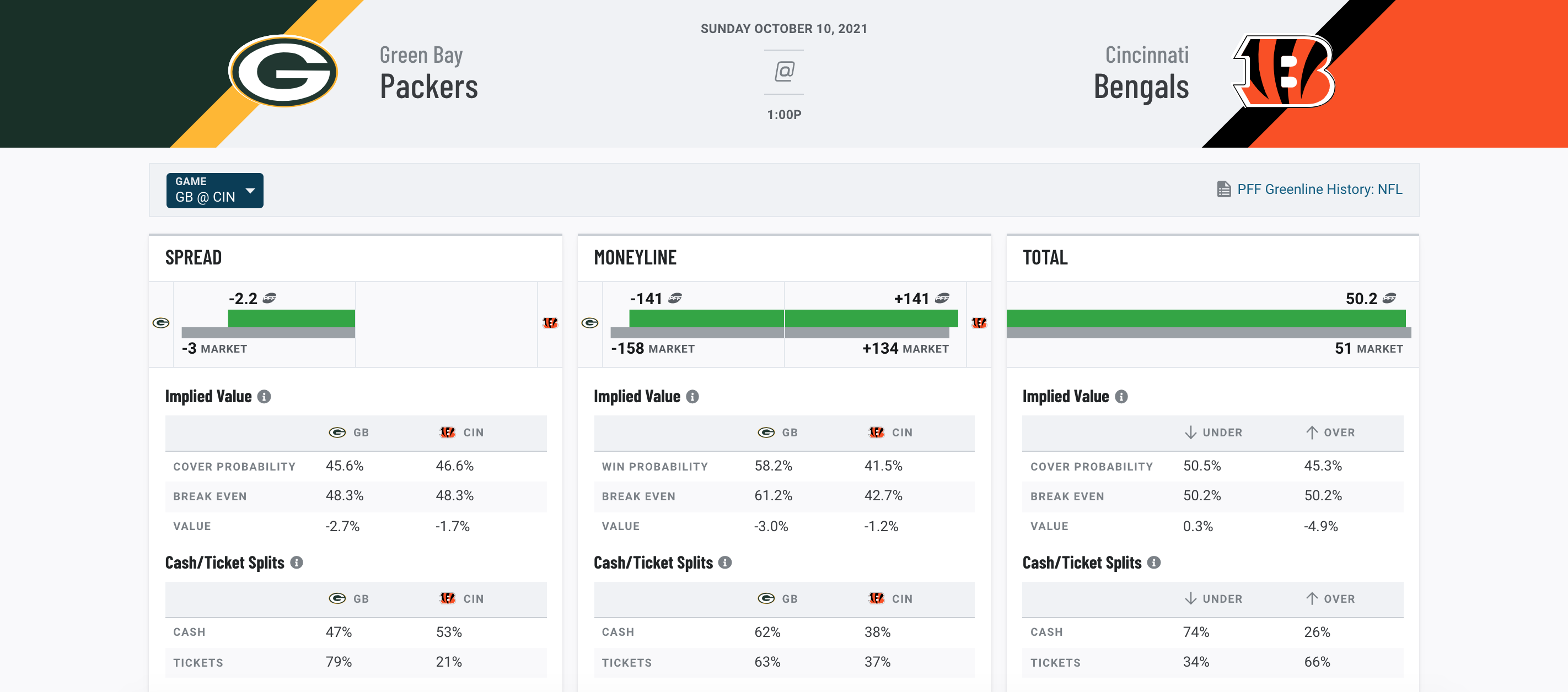
Task: Click Moneyline Implied Value info icon
Action: click(692, 397)
